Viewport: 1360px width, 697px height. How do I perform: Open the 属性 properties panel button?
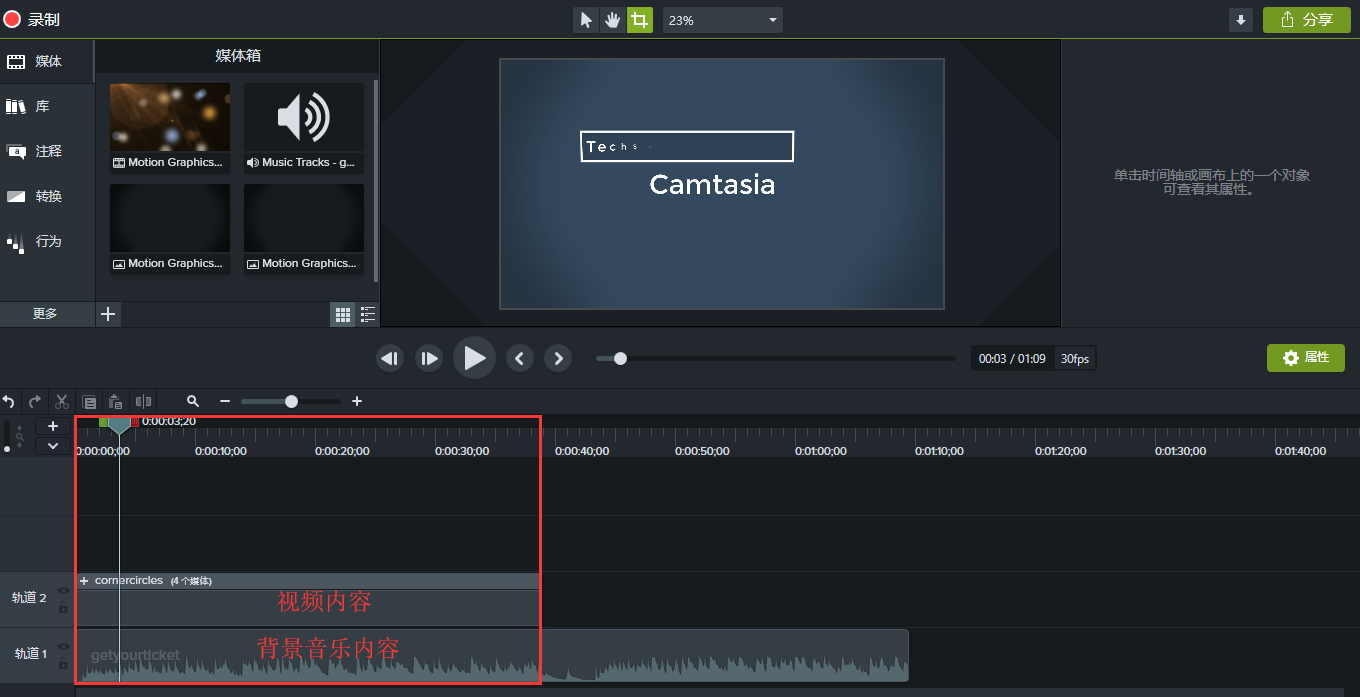pos(1305,358)
